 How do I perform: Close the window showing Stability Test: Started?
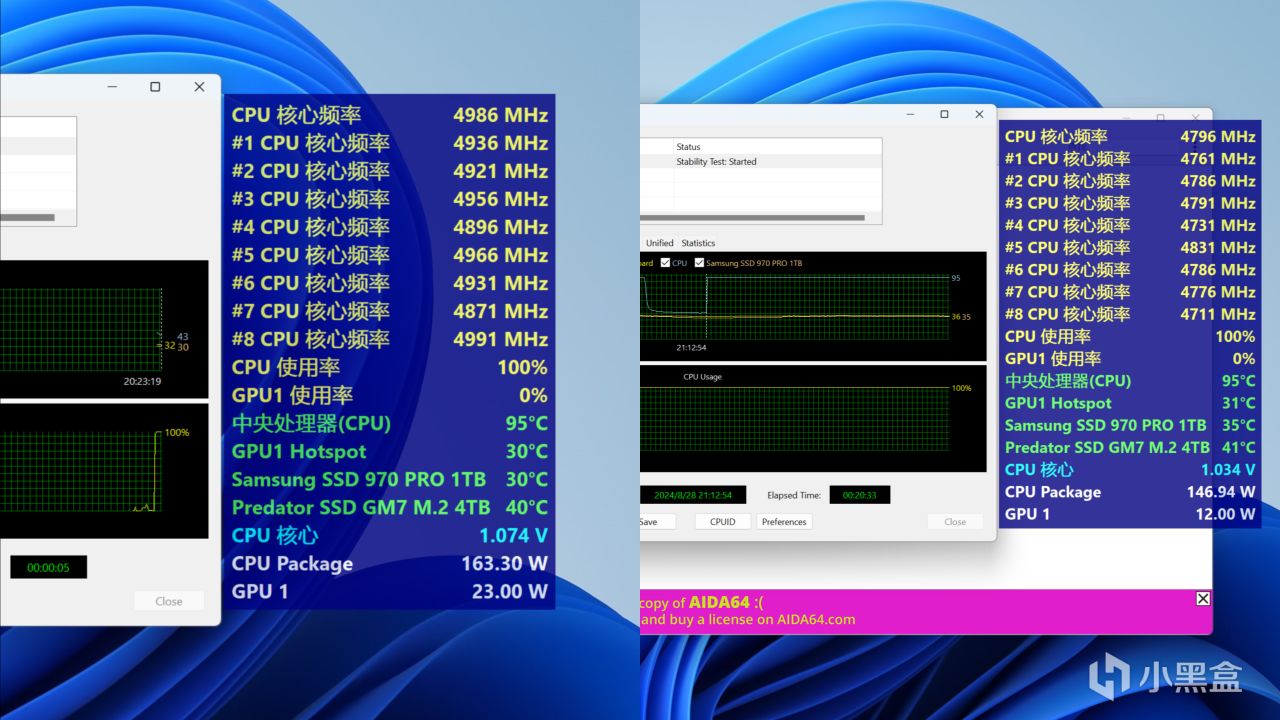[979, 114]
